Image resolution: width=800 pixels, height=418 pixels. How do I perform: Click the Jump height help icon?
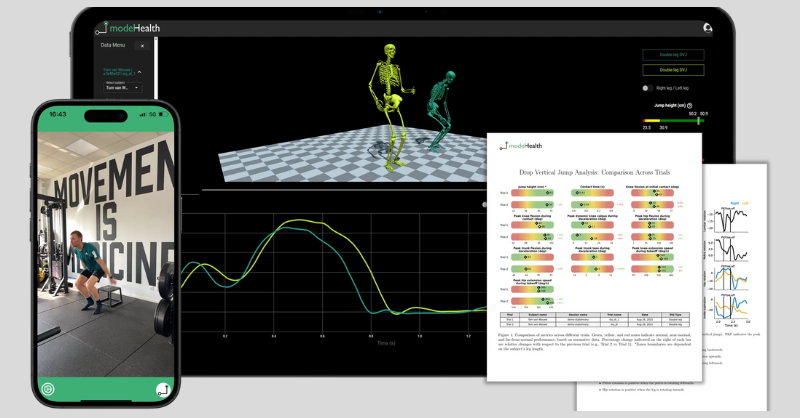[x=690, y=106]
